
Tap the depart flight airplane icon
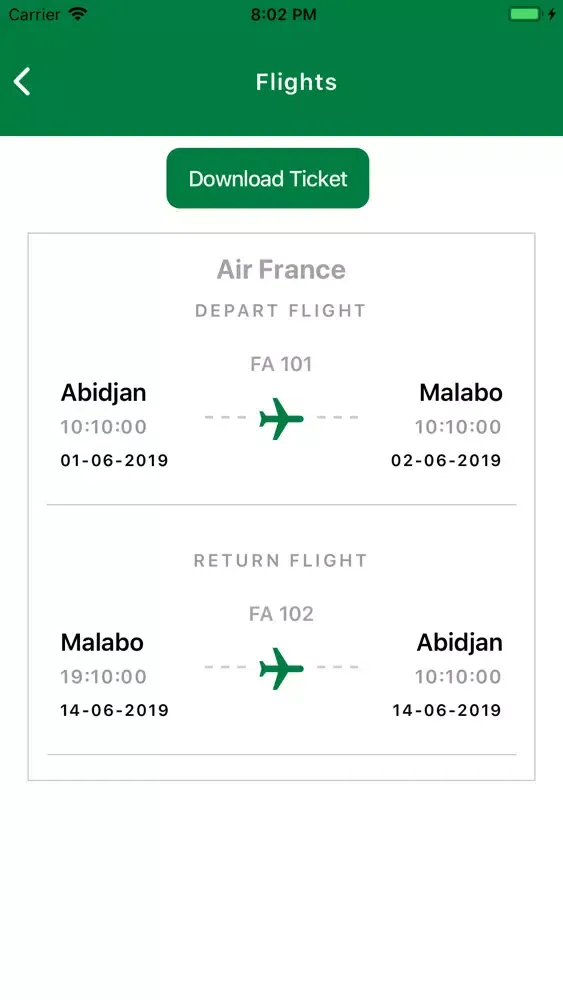[281, 418]
